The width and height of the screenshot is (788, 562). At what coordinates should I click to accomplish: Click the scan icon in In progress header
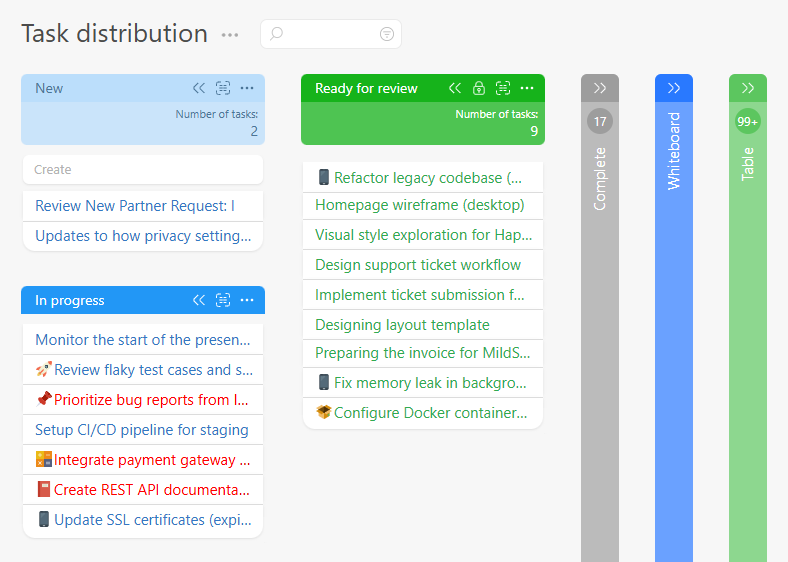pos(223,300)
